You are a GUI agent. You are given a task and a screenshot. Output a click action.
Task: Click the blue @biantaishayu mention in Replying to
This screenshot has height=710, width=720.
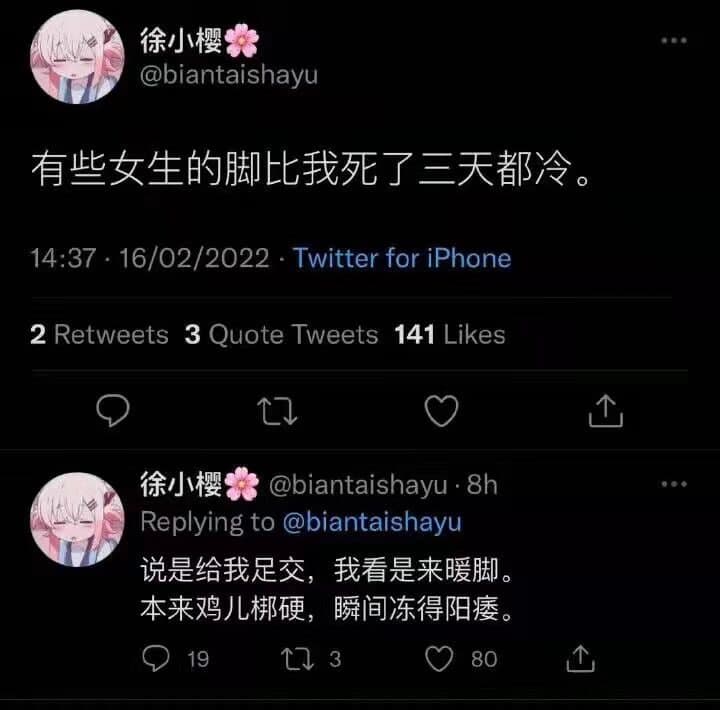pyautogui.click(x=372, y=522)
